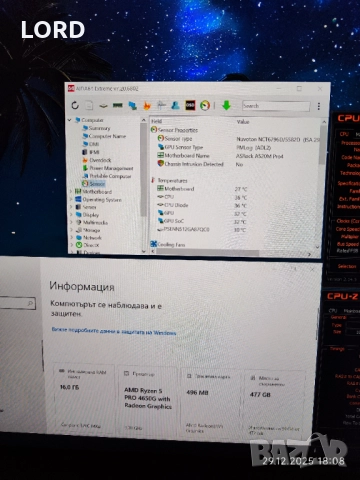Click the Temperatures group heading
Image resolution: width=360 pixels, height=480 pixels.
coord(169,180)
